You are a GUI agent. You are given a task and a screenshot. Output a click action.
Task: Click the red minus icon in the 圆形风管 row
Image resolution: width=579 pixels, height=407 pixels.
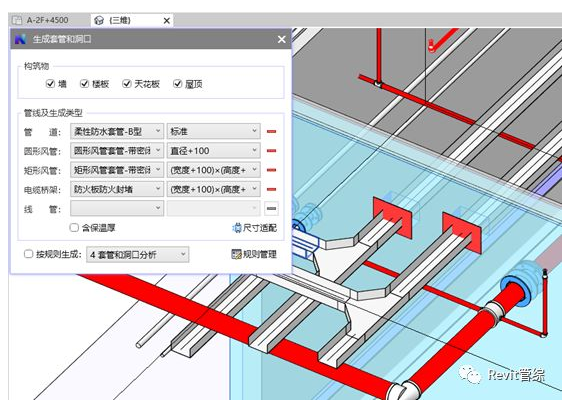click(x=271, y=151)
